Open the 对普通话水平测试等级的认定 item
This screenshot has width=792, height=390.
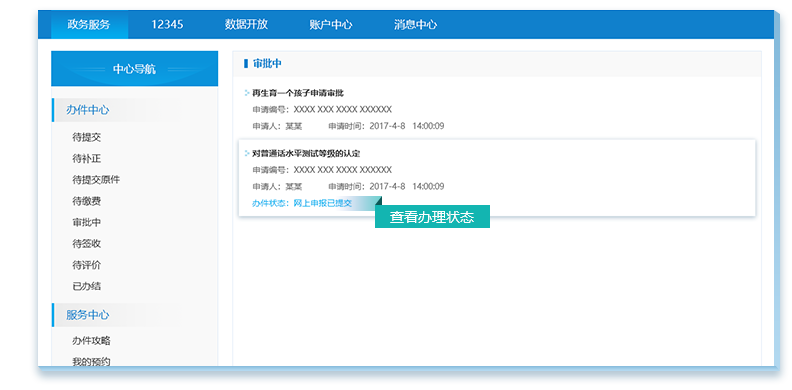(306, 154)
